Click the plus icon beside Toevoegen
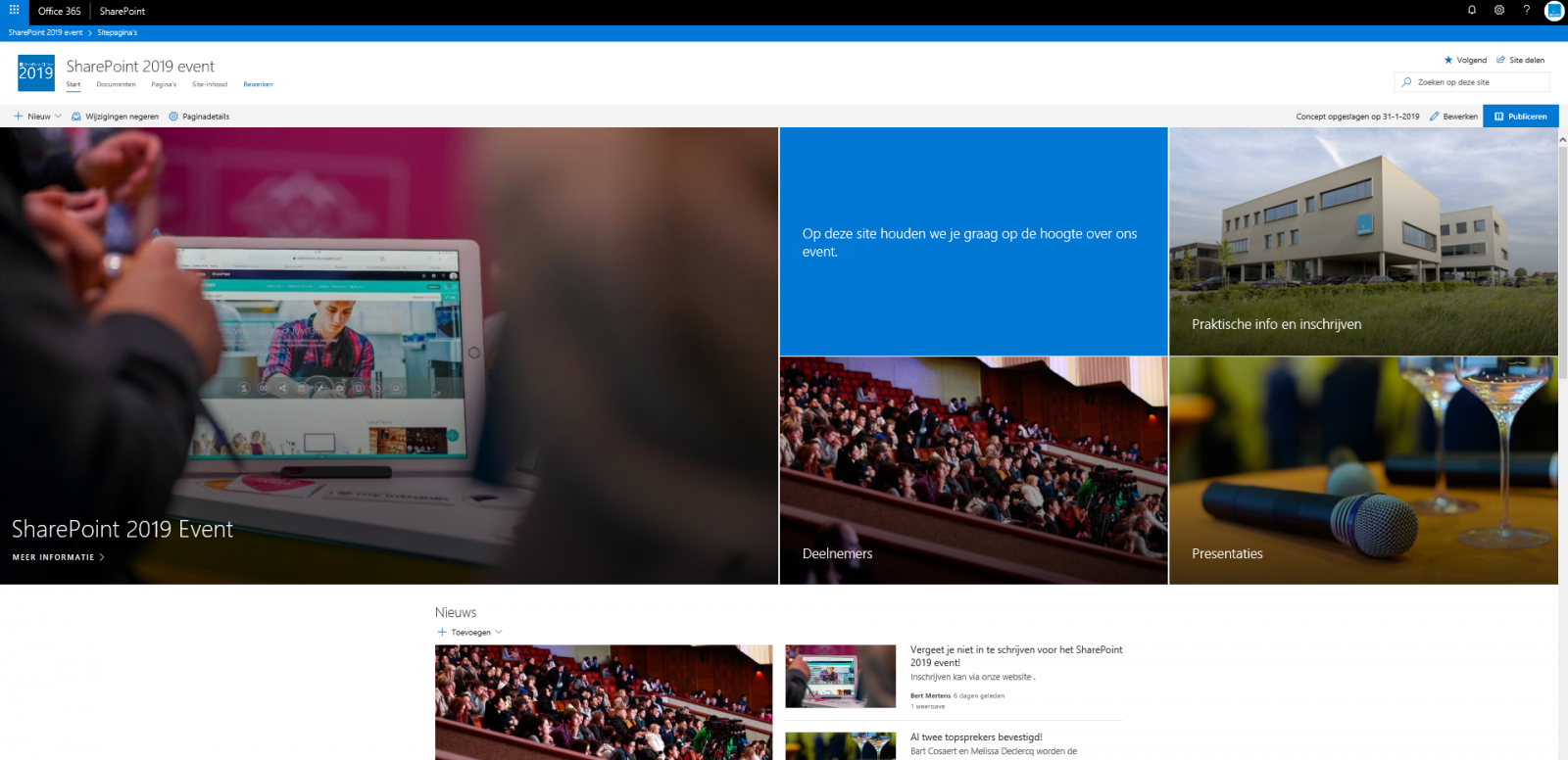Image resolution: width=1568 pixels, height=760 pixels. (x=442, y=633)
